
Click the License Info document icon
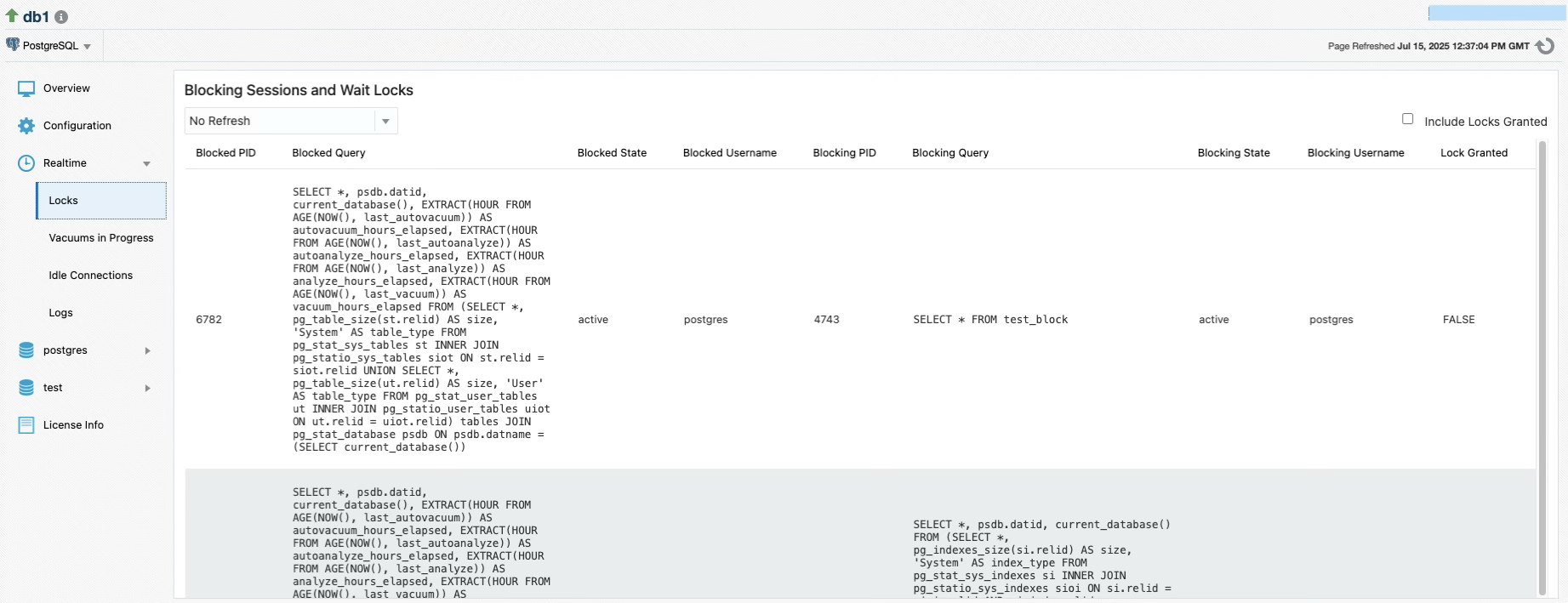pyautogui.click(x=26, y=425)
